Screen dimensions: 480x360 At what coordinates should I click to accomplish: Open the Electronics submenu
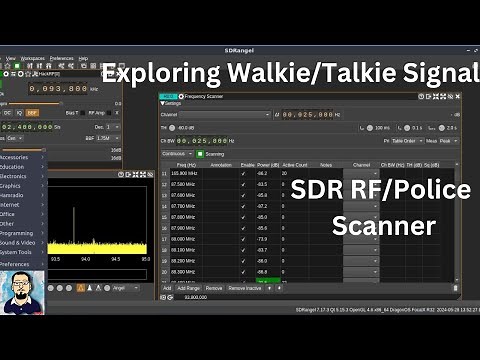pyautogui.click(x=22, y=176)
